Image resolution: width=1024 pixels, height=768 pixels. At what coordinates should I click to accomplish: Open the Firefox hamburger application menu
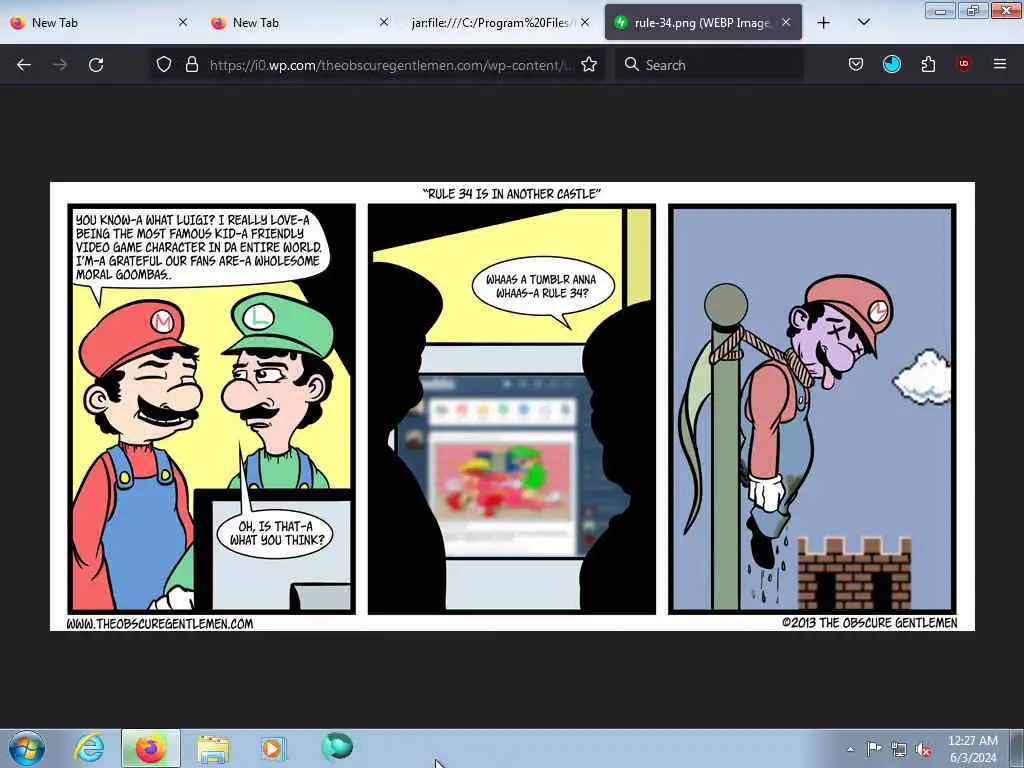[999, 64]
